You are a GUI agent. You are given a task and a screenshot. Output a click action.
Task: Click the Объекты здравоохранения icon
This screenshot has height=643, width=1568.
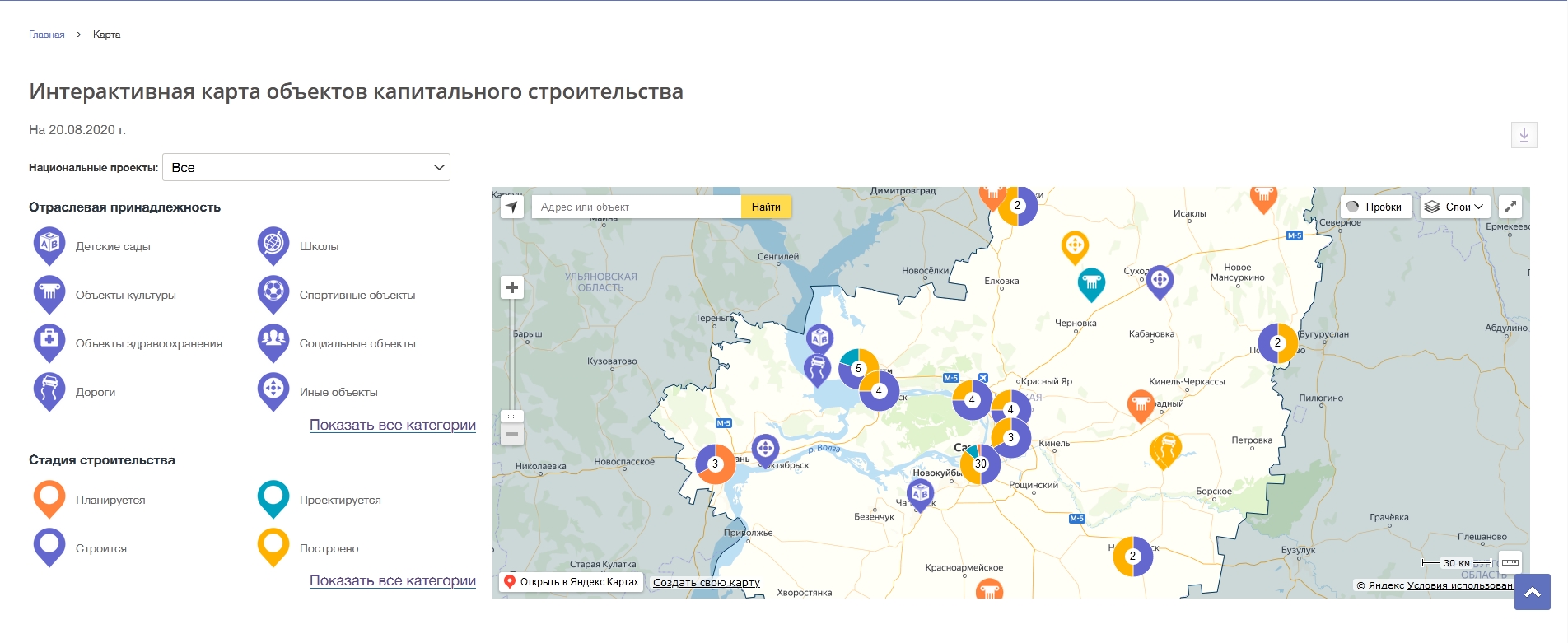(x=49, y=342)
